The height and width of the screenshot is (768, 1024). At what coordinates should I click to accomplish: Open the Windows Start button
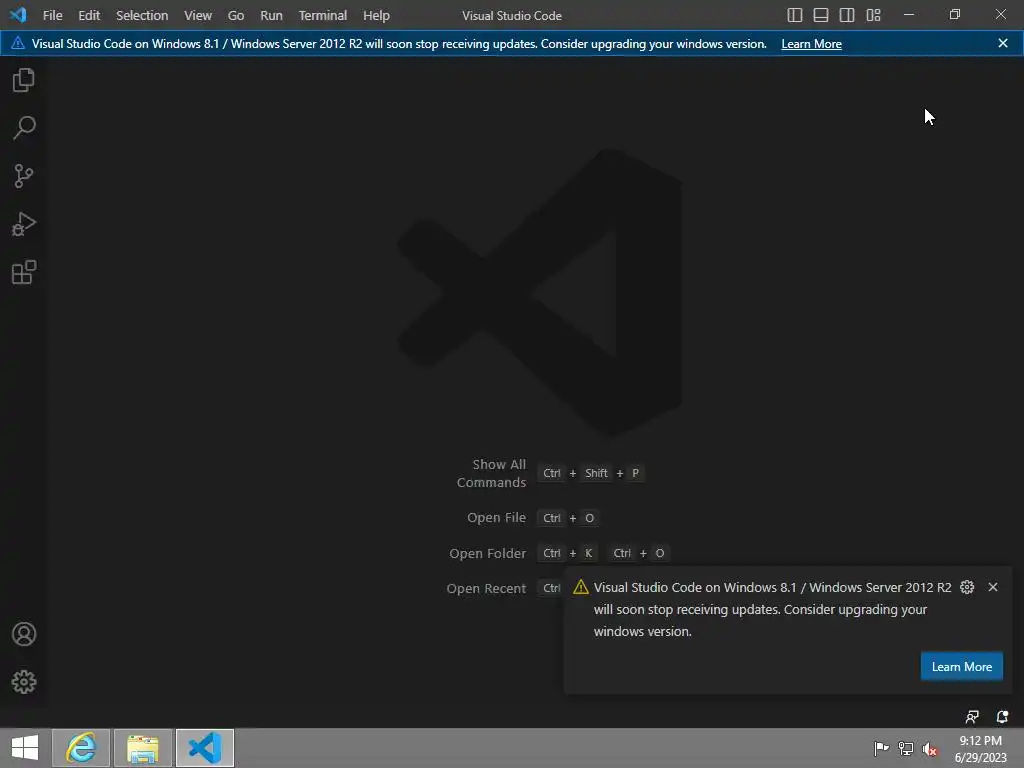[x=25, y=748]
